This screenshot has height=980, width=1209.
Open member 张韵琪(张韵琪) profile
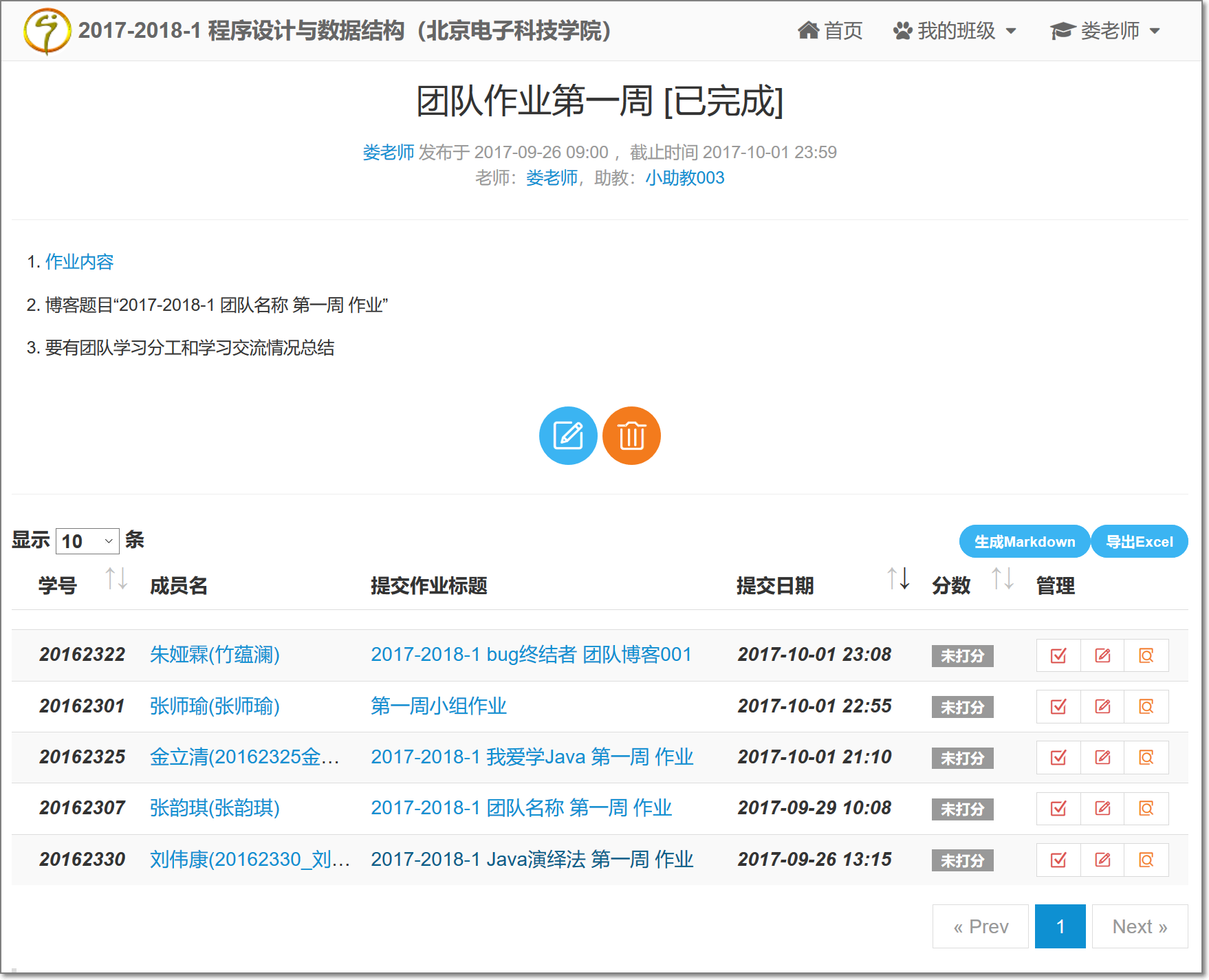pos(215,808)
